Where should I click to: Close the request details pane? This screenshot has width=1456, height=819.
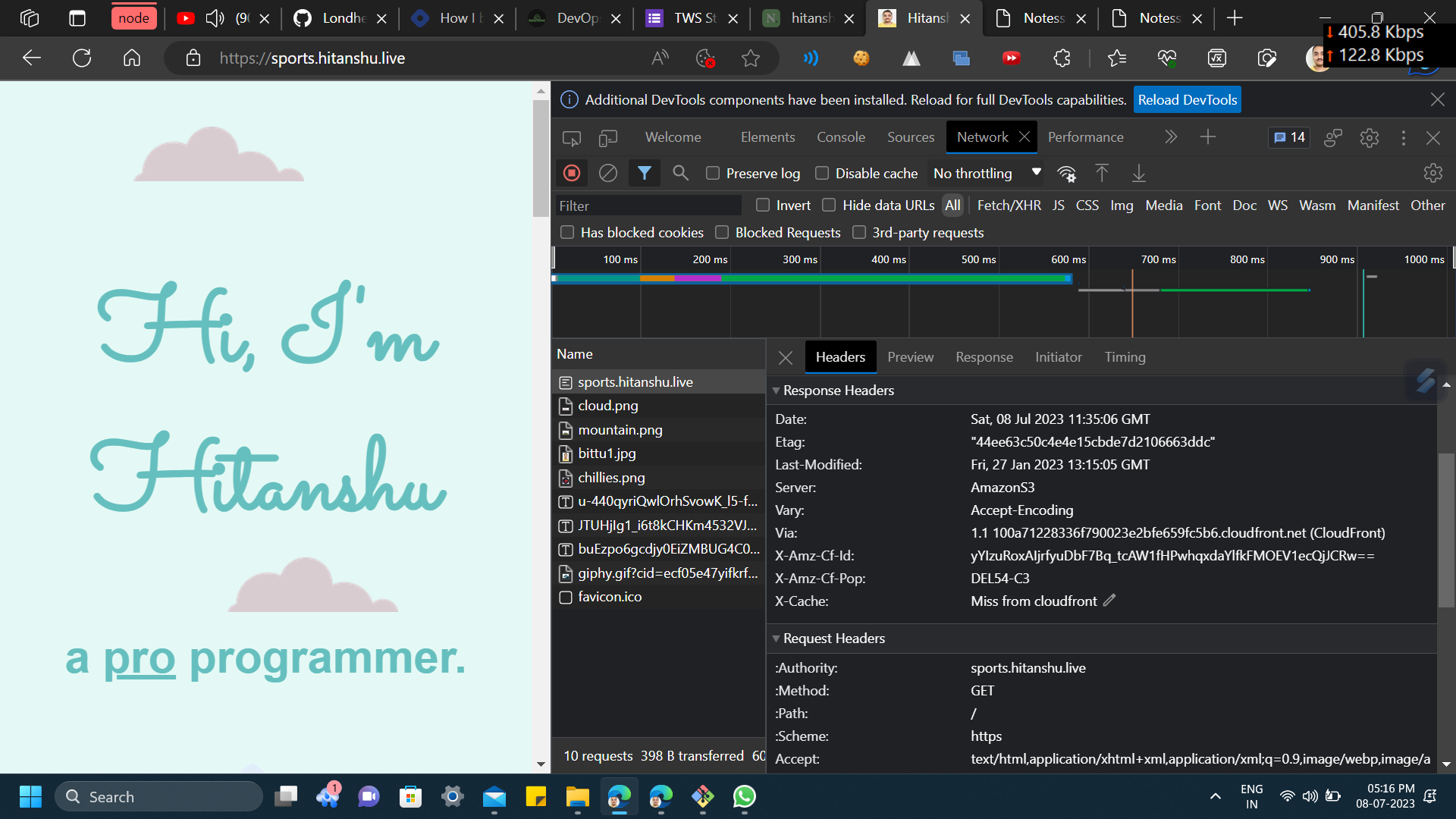coord(786,357)
